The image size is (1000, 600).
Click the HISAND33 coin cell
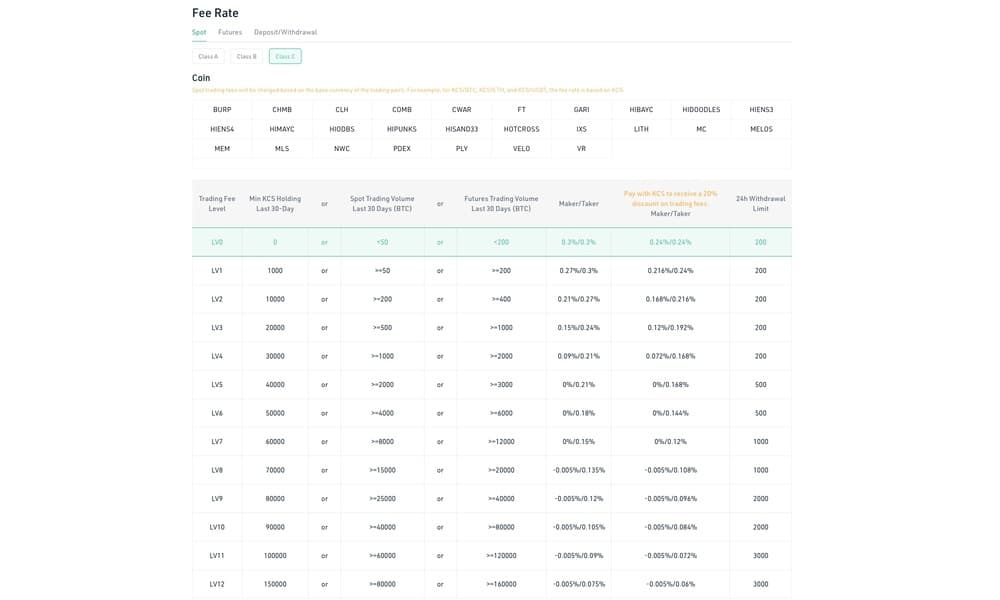(x=462, y=129)
